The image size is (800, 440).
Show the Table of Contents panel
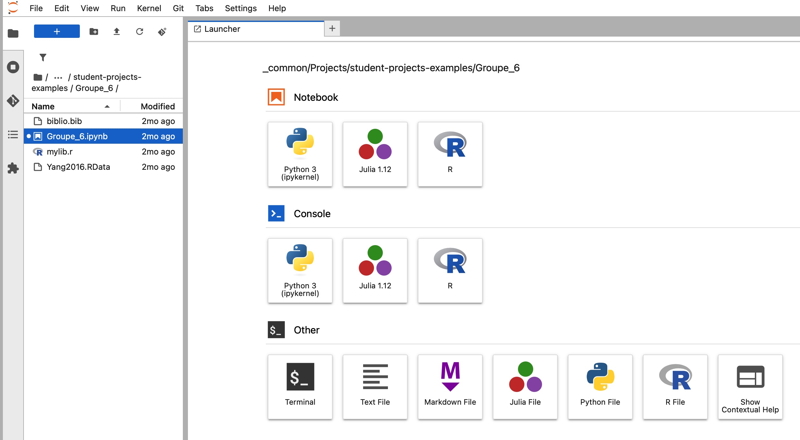(x=13, y=135)
